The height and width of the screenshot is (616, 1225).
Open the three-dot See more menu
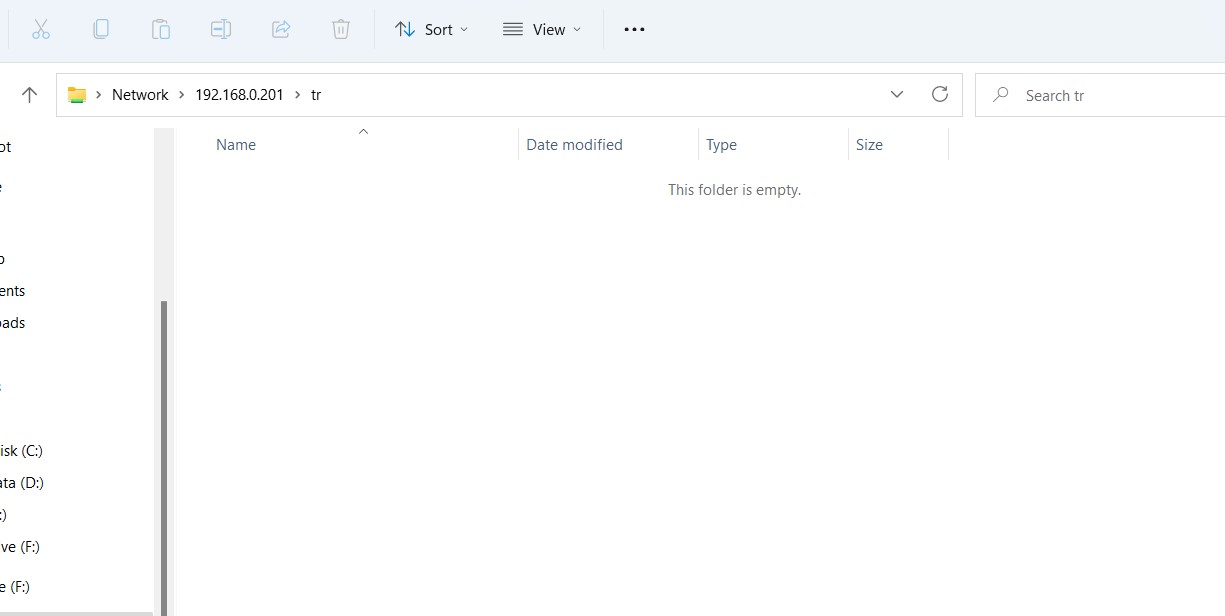634,30
